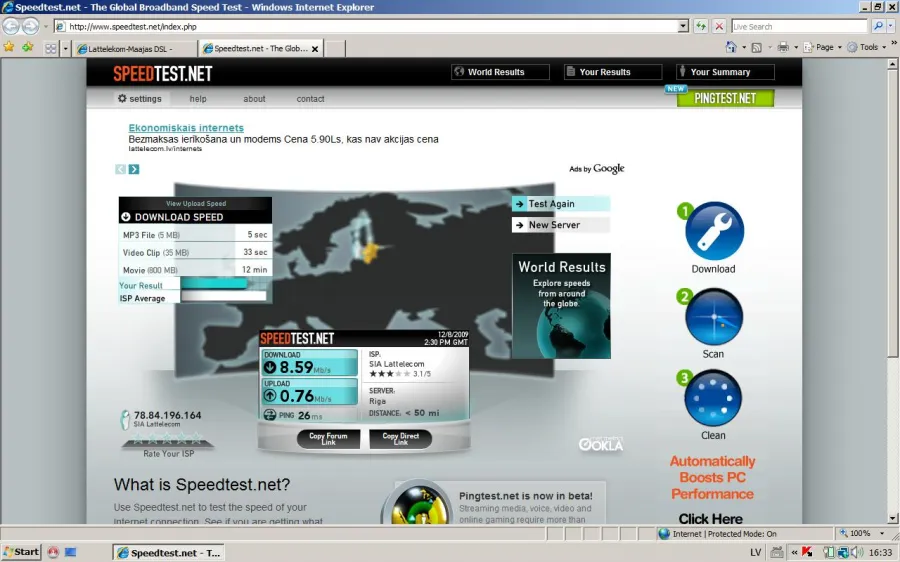Click the settings gear icon
This screenshot has height=562, width=900.
(x=122, y=98)
